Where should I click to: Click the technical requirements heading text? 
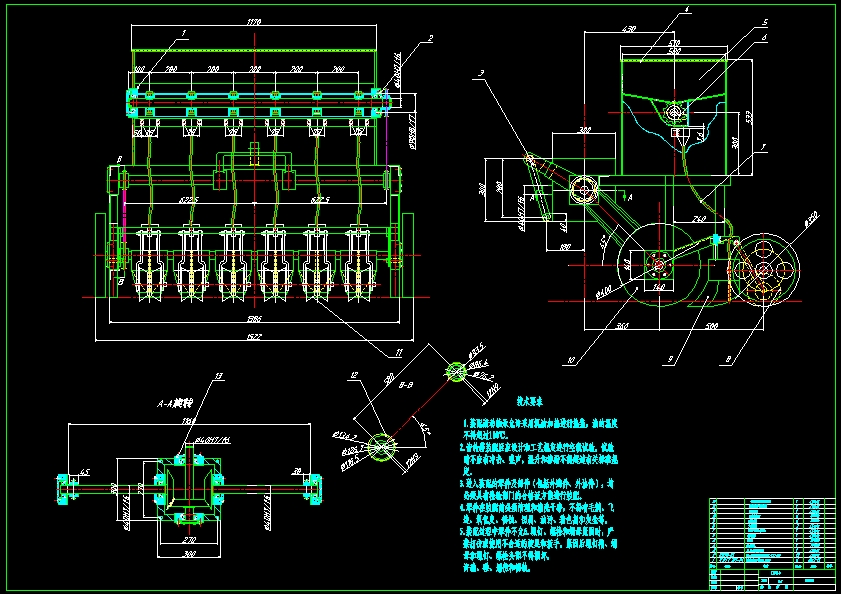[529, 401]
